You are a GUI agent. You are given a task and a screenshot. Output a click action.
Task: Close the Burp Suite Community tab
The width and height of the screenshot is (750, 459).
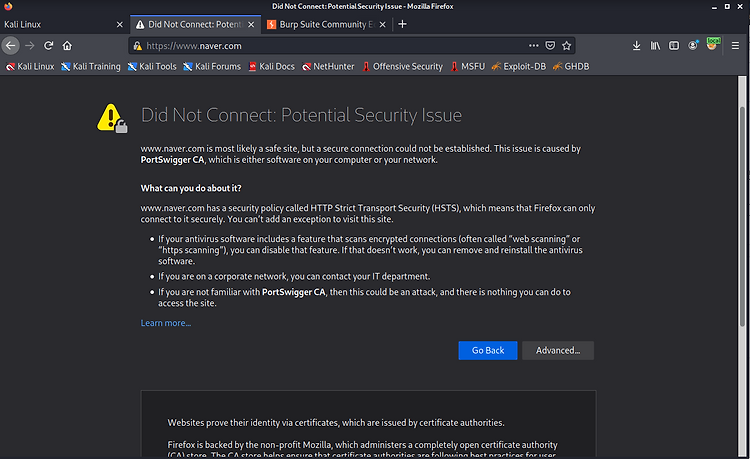point(383,24)
